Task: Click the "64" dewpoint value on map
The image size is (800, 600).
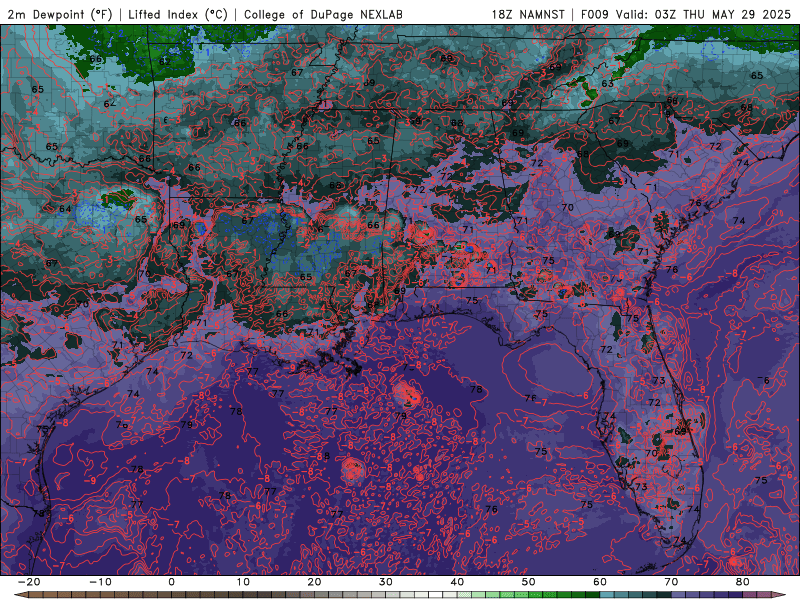Action: coord(65,209)
